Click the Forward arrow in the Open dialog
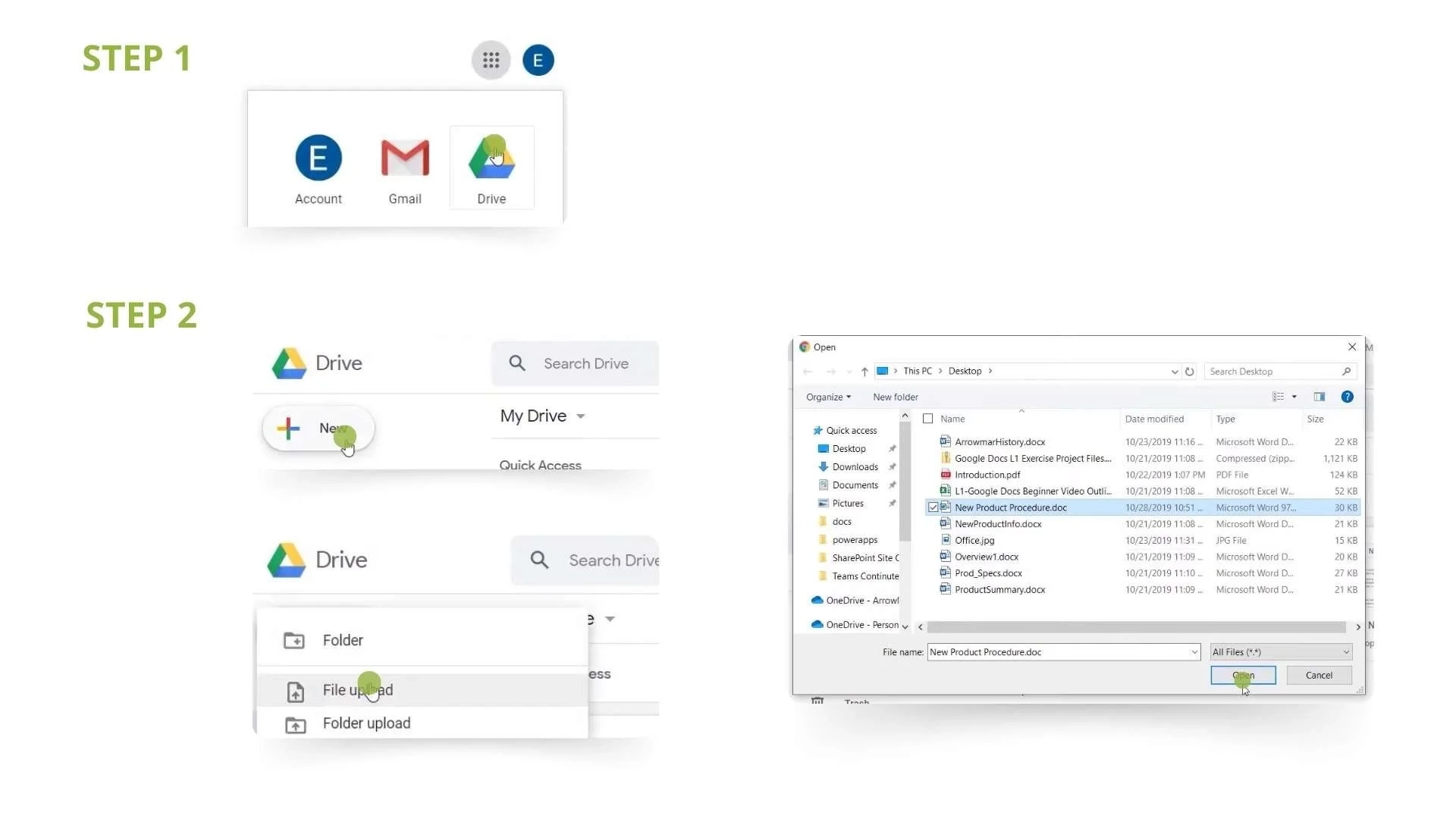The image size is (1456, 819). 830,372
